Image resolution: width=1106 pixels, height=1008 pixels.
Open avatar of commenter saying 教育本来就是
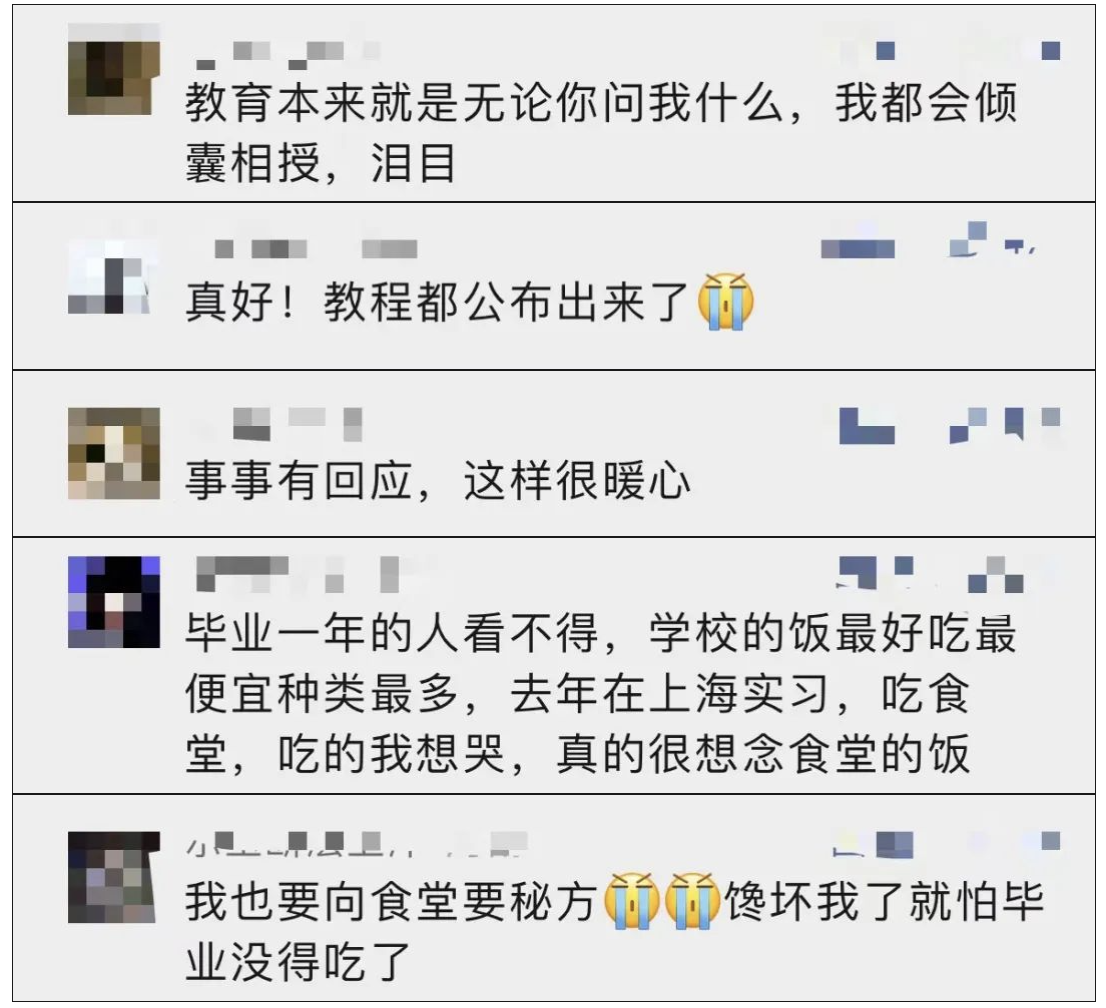coord(114,69)
